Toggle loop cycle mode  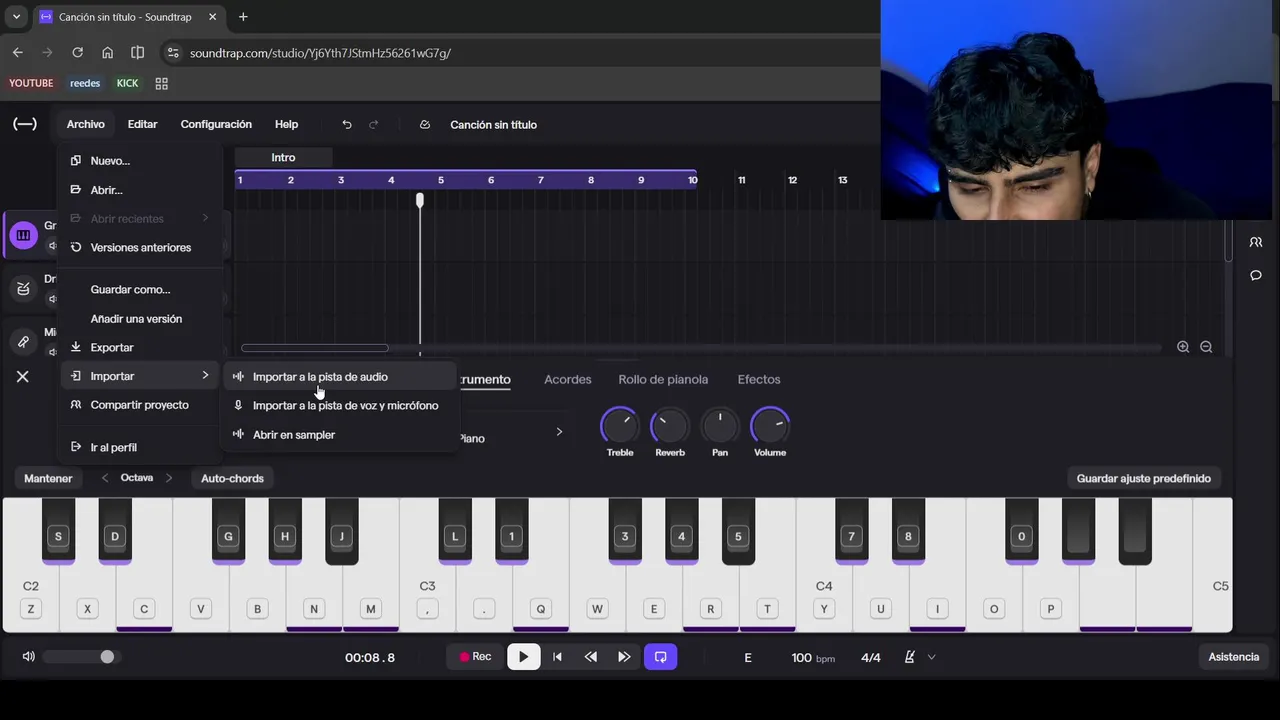click(x=660, y=657)
